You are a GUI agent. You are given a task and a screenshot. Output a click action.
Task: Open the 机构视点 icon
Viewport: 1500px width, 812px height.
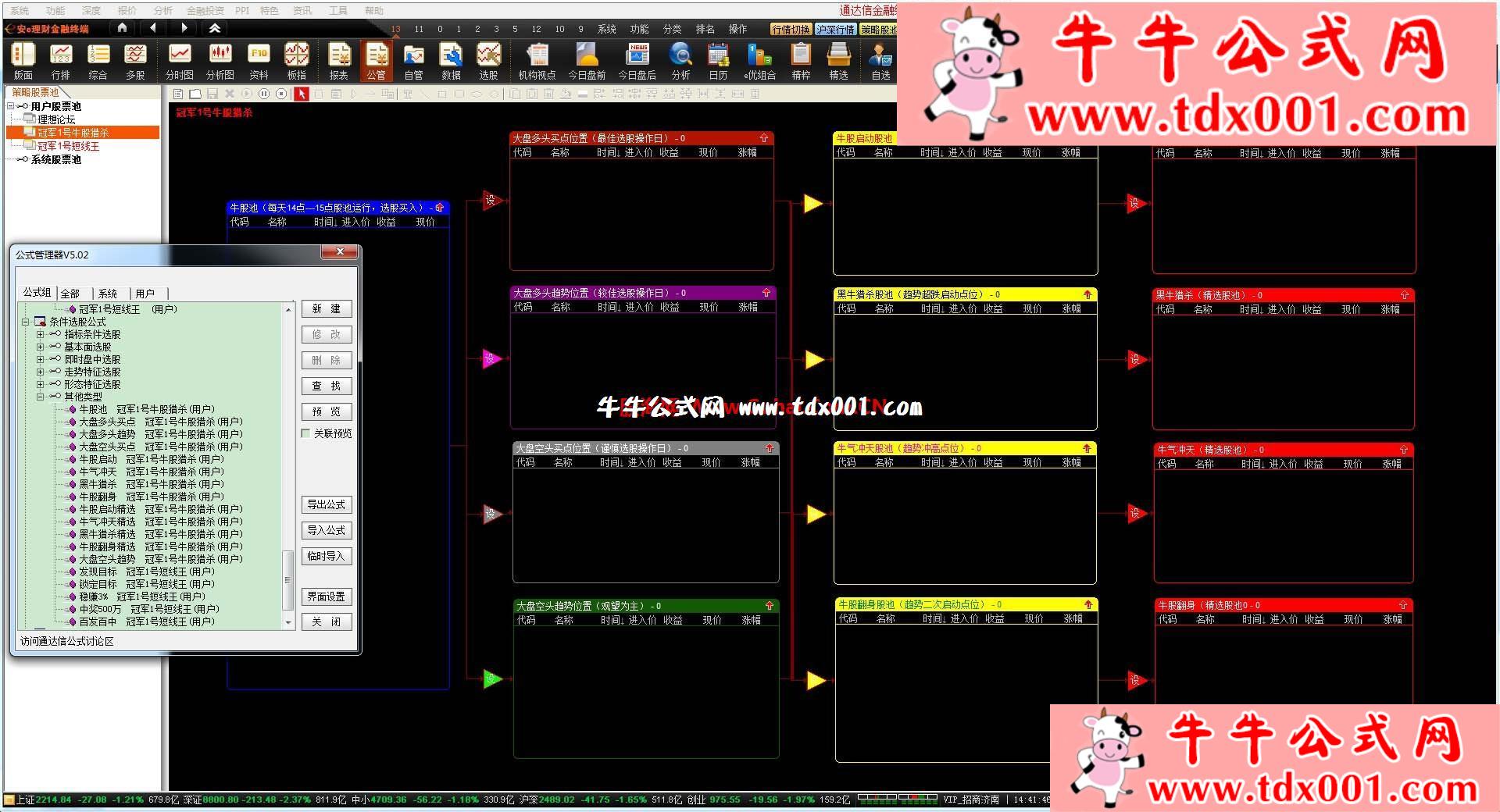tap(537, 61)
